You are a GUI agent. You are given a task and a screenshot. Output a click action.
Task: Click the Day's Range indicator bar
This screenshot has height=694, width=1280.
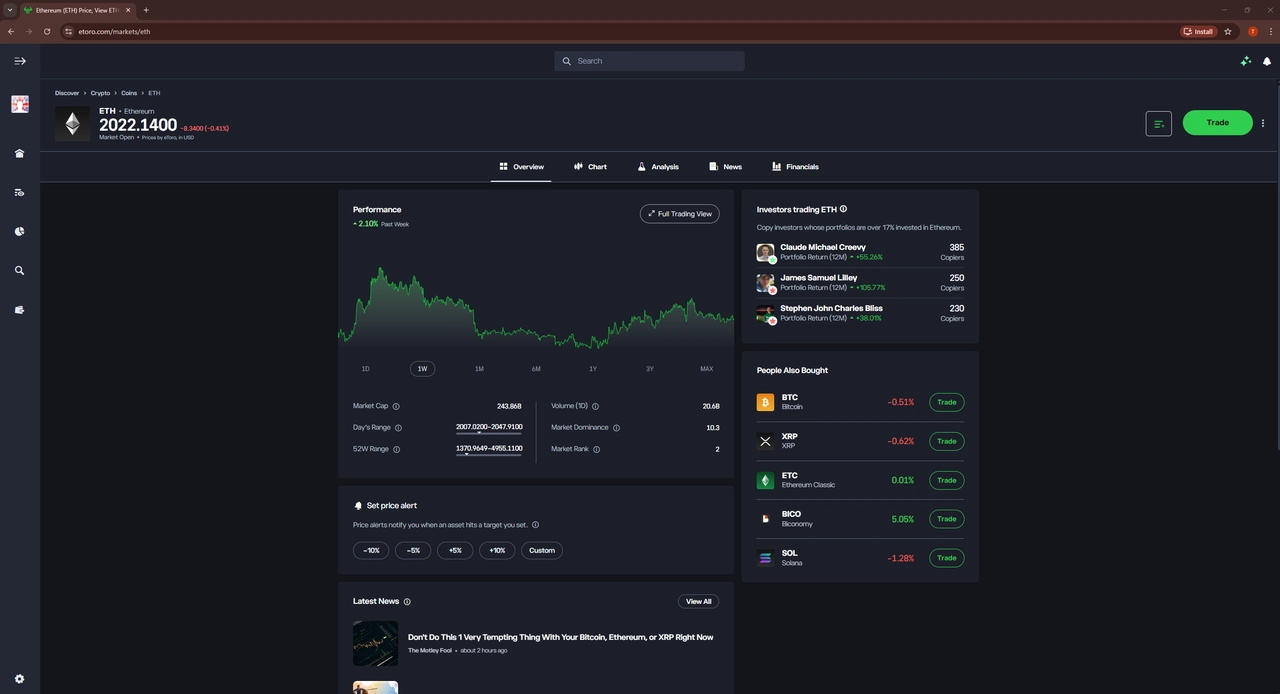[x=489, y=433]
